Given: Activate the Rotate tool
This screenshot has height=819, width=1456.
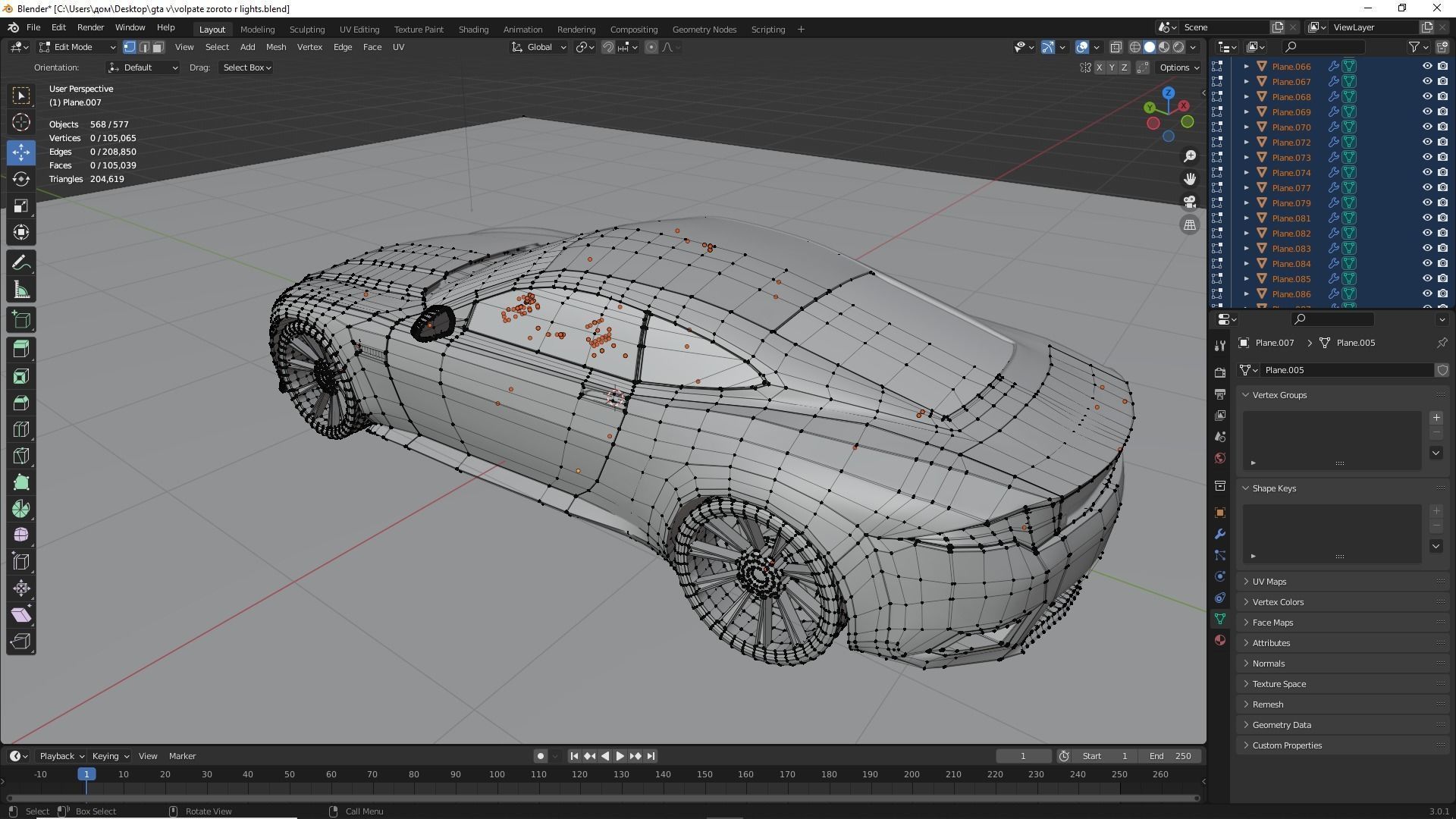Looking at the screenshot, I should pos(21,179).
